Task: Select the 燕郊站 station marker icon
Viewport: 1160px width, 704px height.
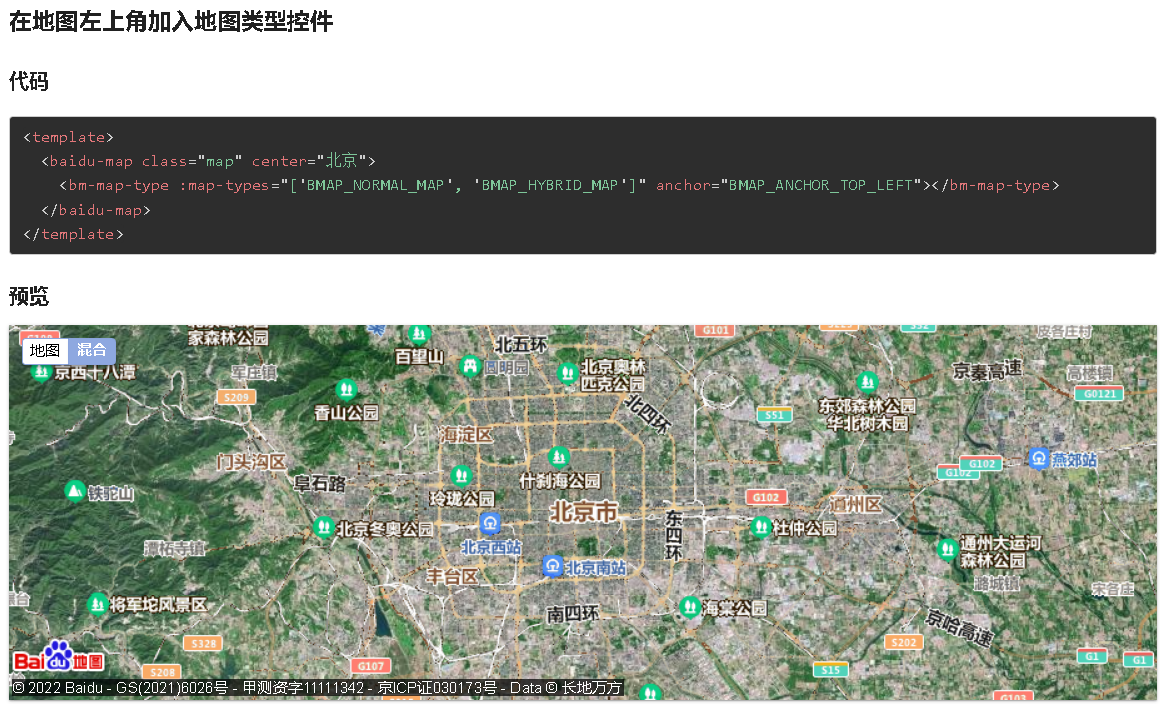Action: click(x=1040, y=459)
